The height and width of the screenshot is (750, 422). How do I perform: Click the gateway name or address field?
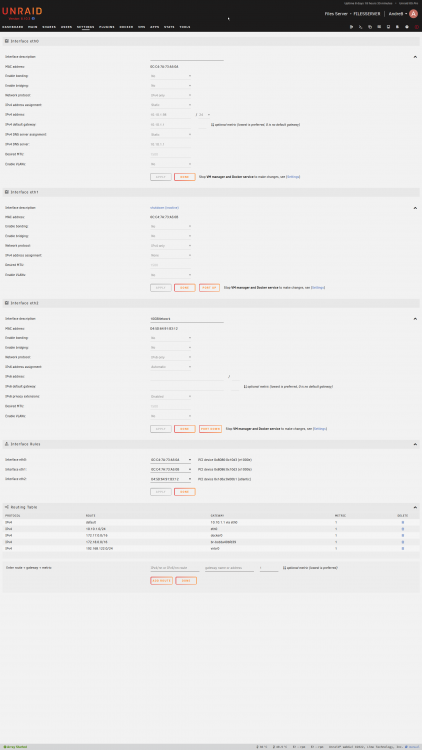229,568
